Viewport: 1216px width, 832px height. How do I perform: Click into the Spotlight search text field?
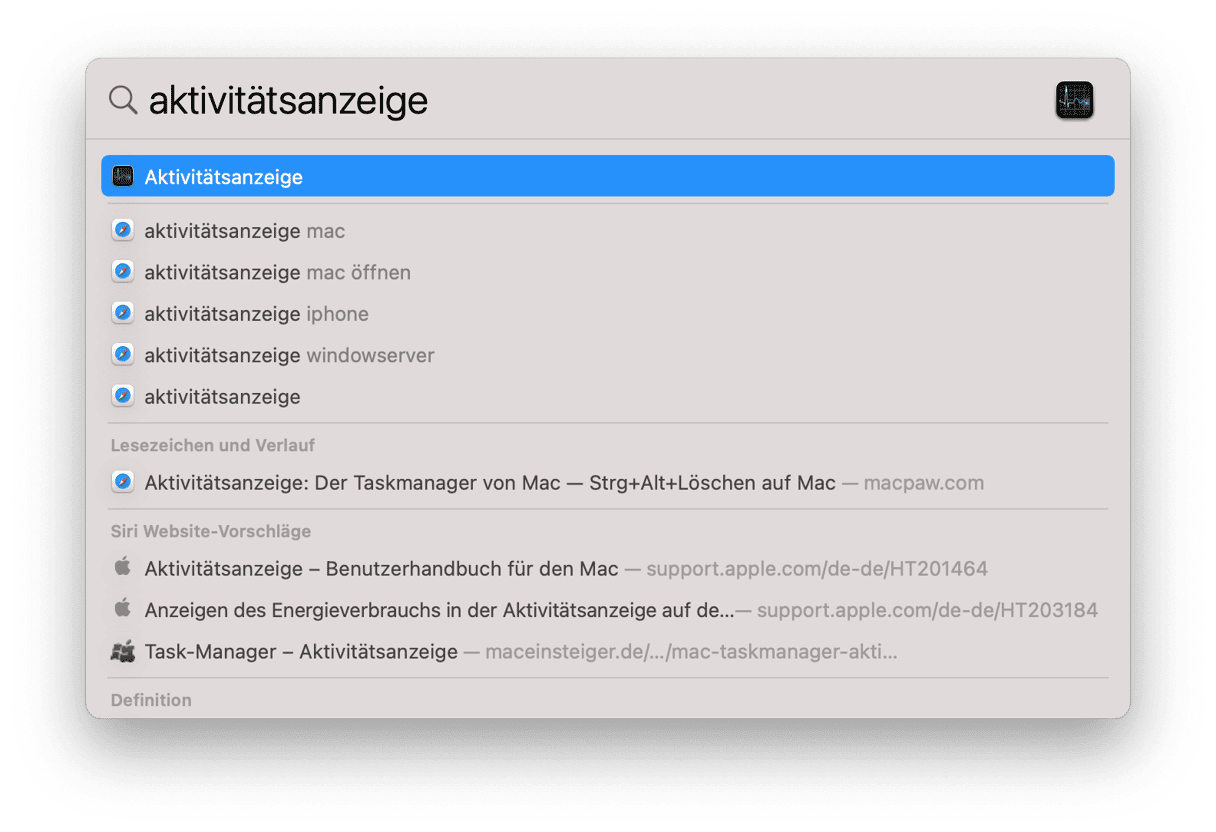(x=600, y=100)
